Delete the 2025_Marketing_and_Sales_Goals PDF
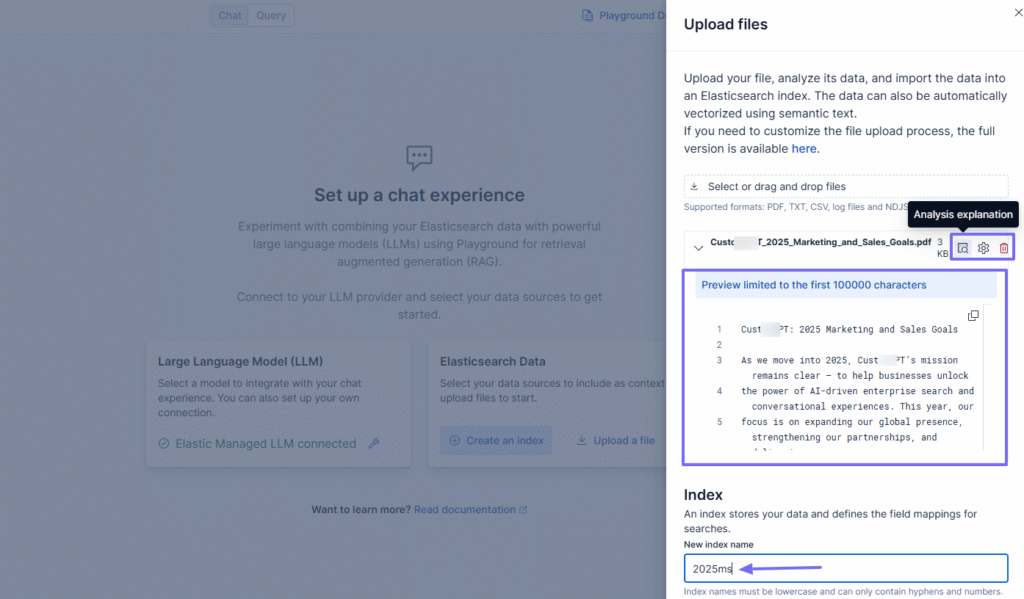 coord(1004,247)
